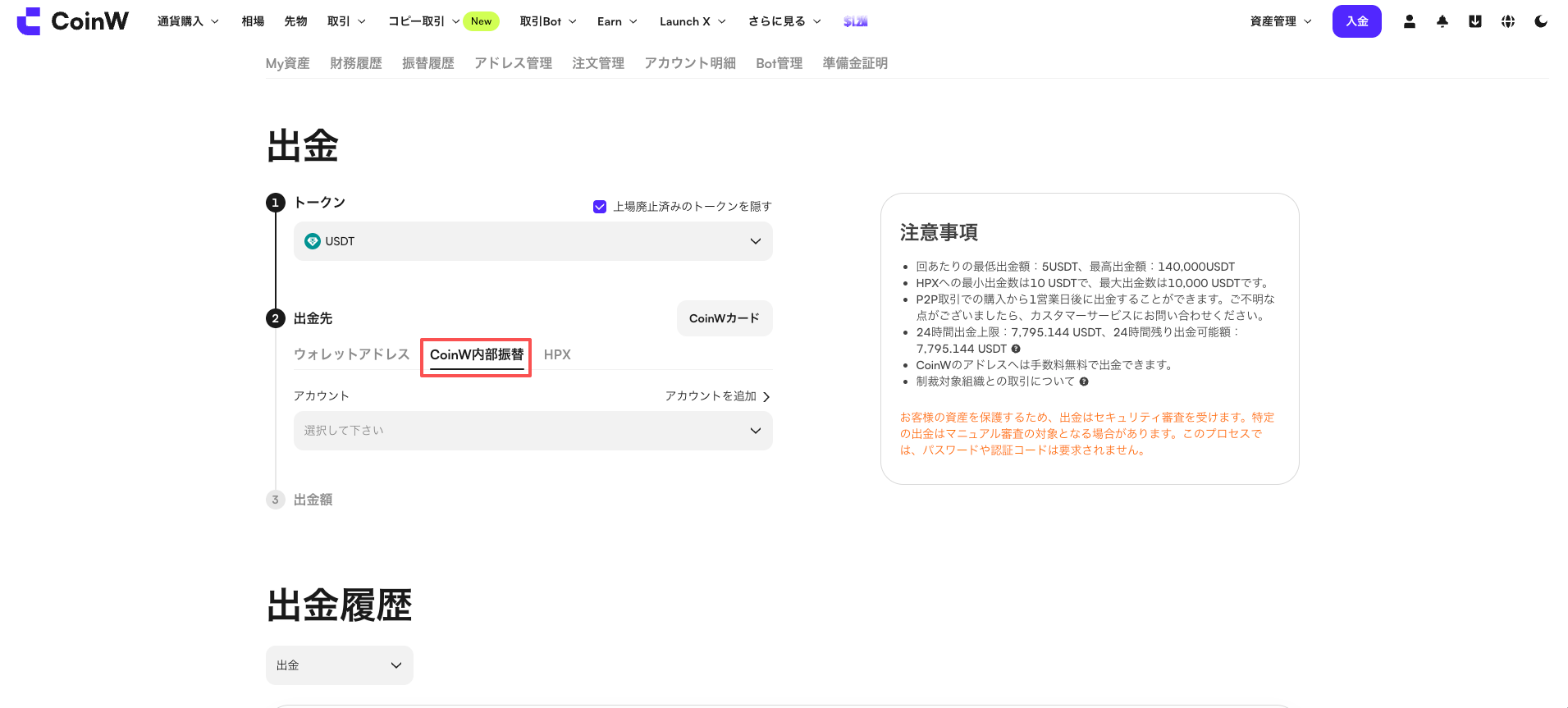Go to 先物 in the top menu
The height and width of the screenshot is (708, 1568).
(x=295, y=21)
